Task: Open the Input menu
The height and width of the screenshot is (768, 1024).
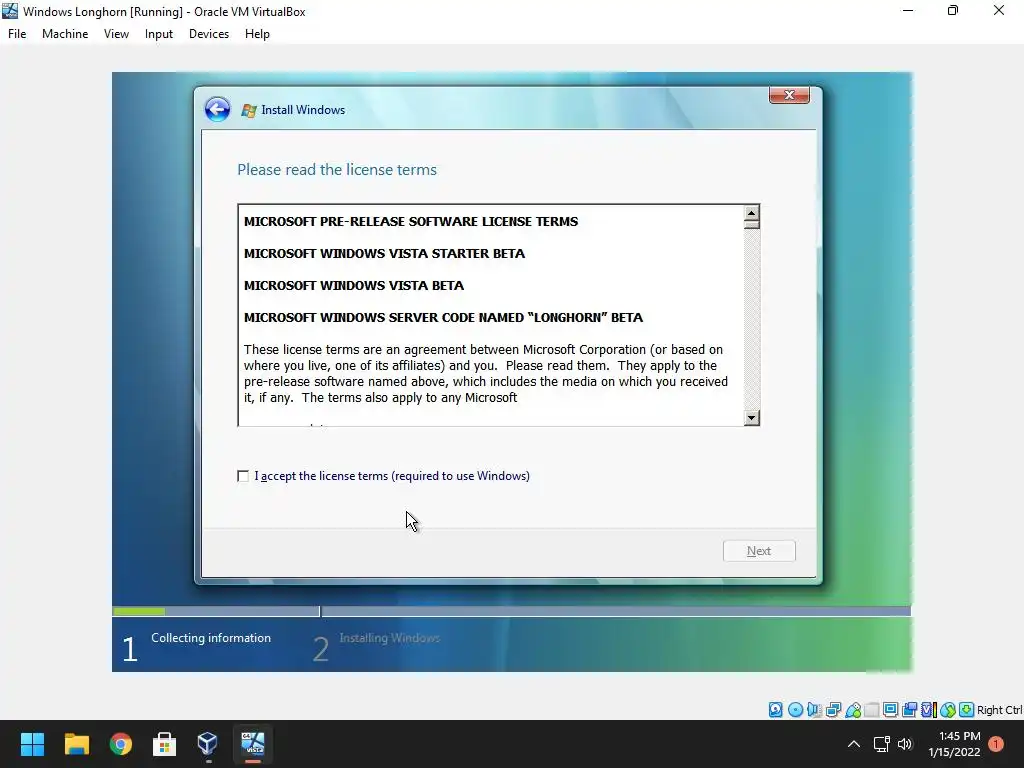Action: (x=159, y=34)
